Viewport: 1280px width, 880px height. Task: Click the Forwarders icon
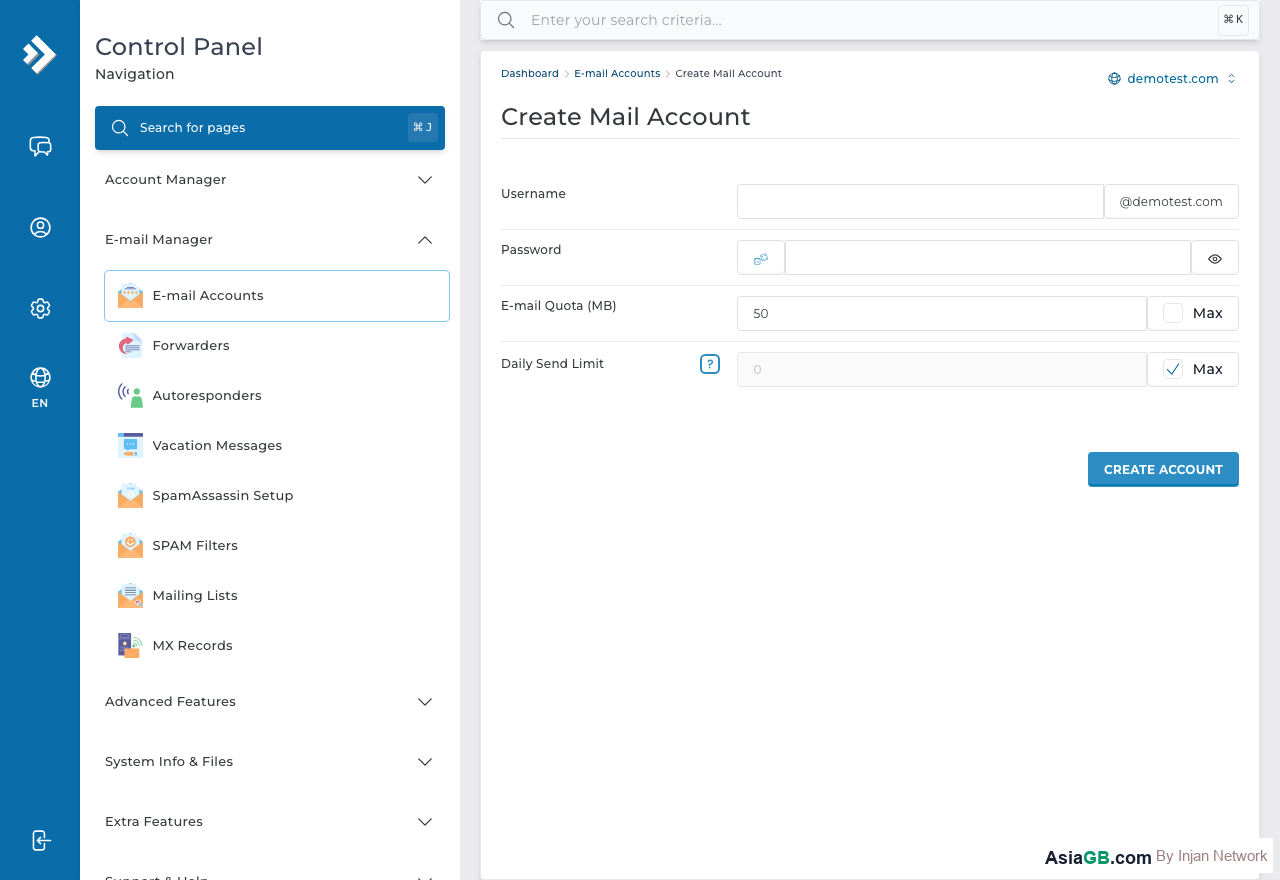(x=130, y=346)
